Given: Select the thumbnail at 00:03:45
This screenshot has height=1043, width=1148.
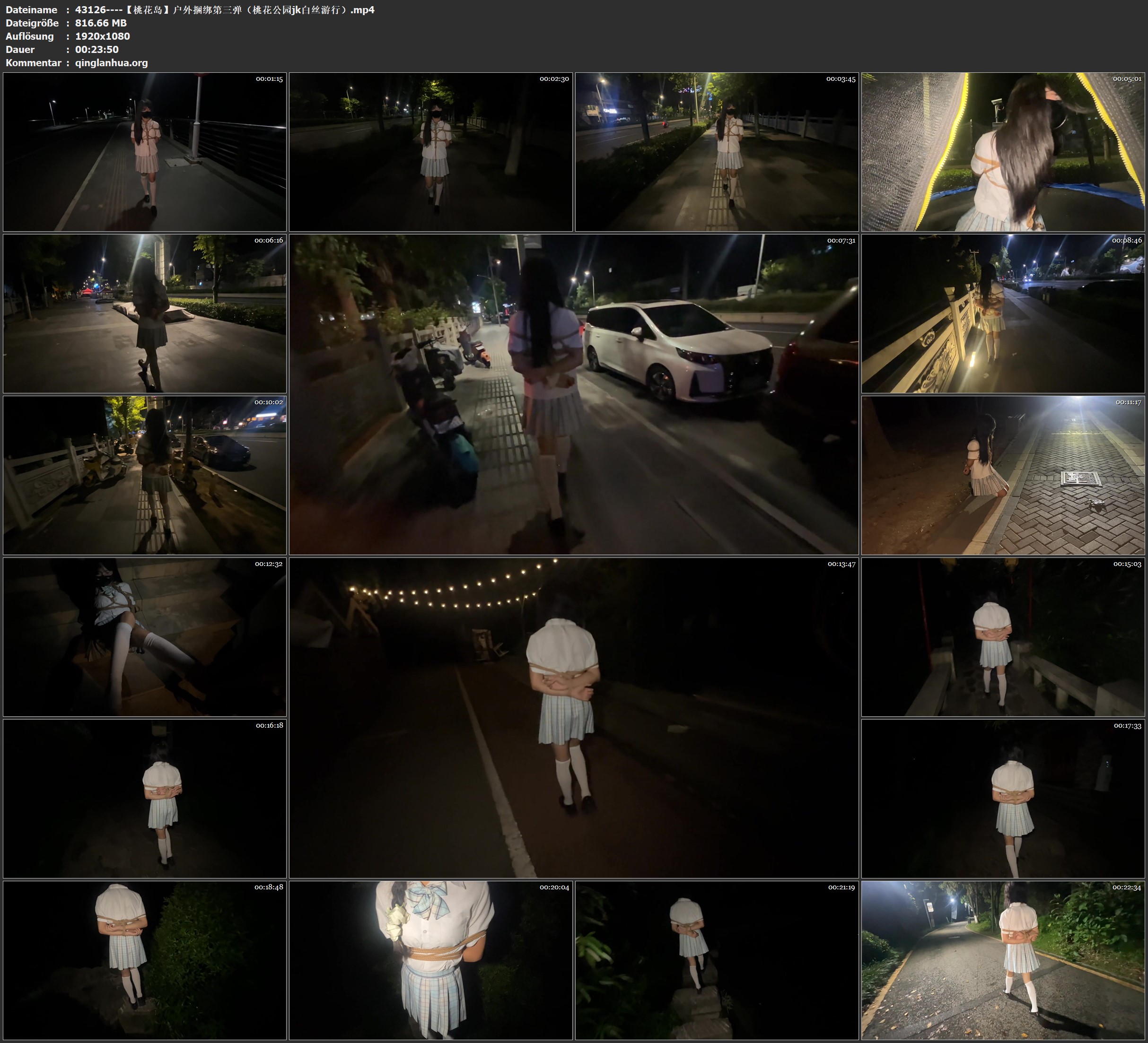Looking at the screenshot, I should tap(716, 151).
